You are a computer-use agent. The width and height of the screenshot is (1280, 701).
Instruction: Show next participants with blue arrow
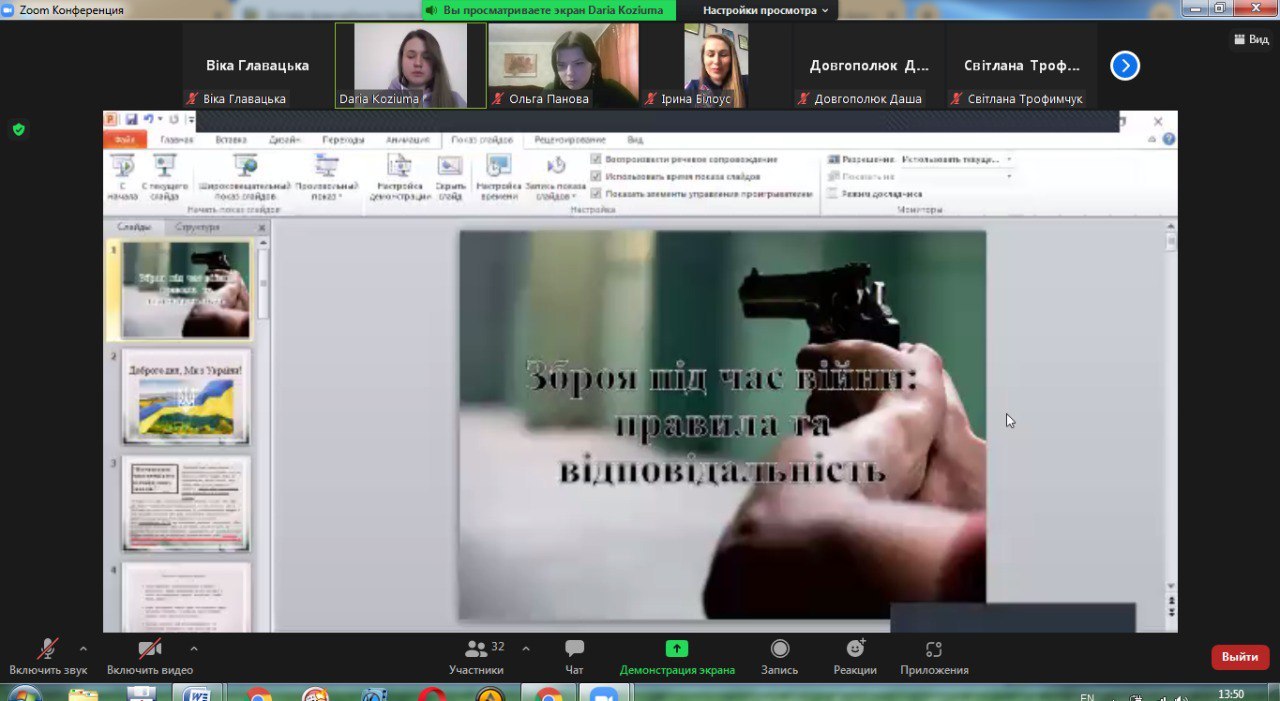click(1125, 66)
